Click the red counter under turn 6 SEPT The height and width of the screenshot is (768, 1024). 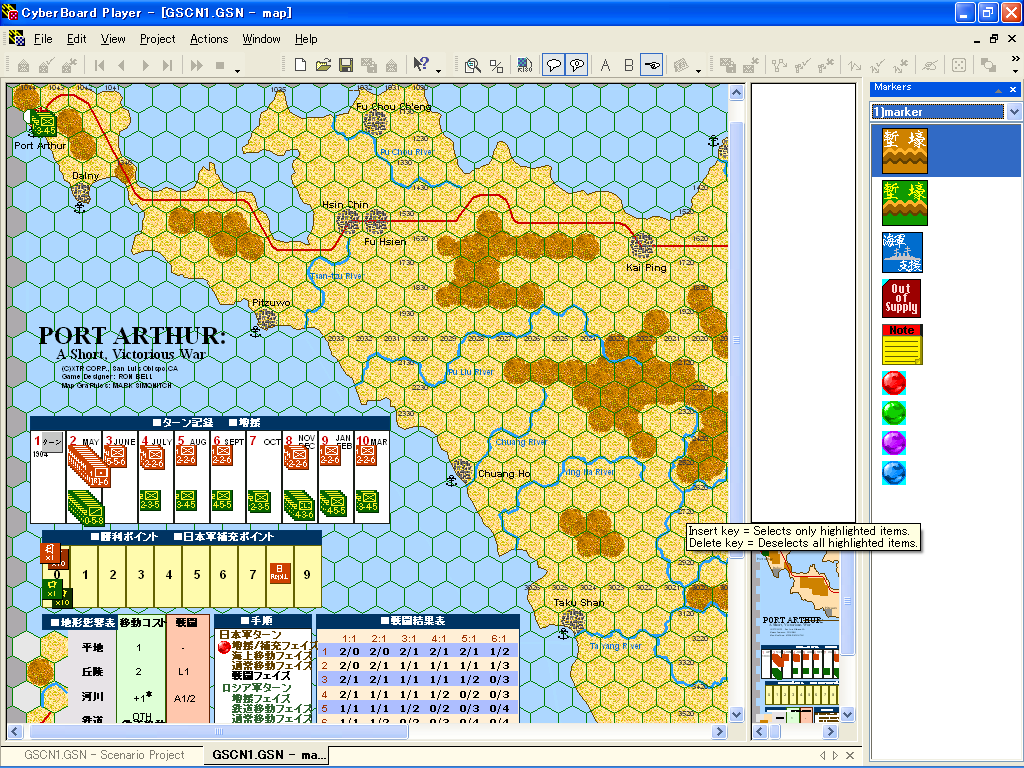pyautogui.click(x=222, y=455)
